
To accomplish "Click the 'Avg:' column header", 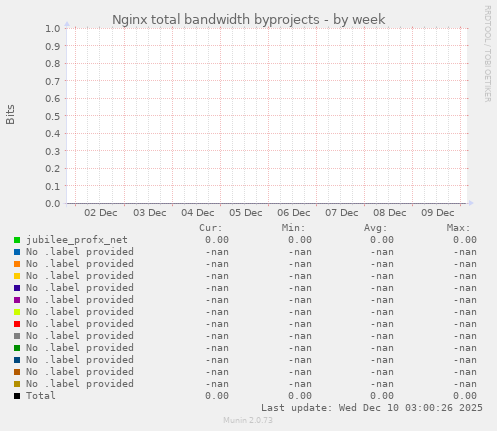I will (376, 228).
